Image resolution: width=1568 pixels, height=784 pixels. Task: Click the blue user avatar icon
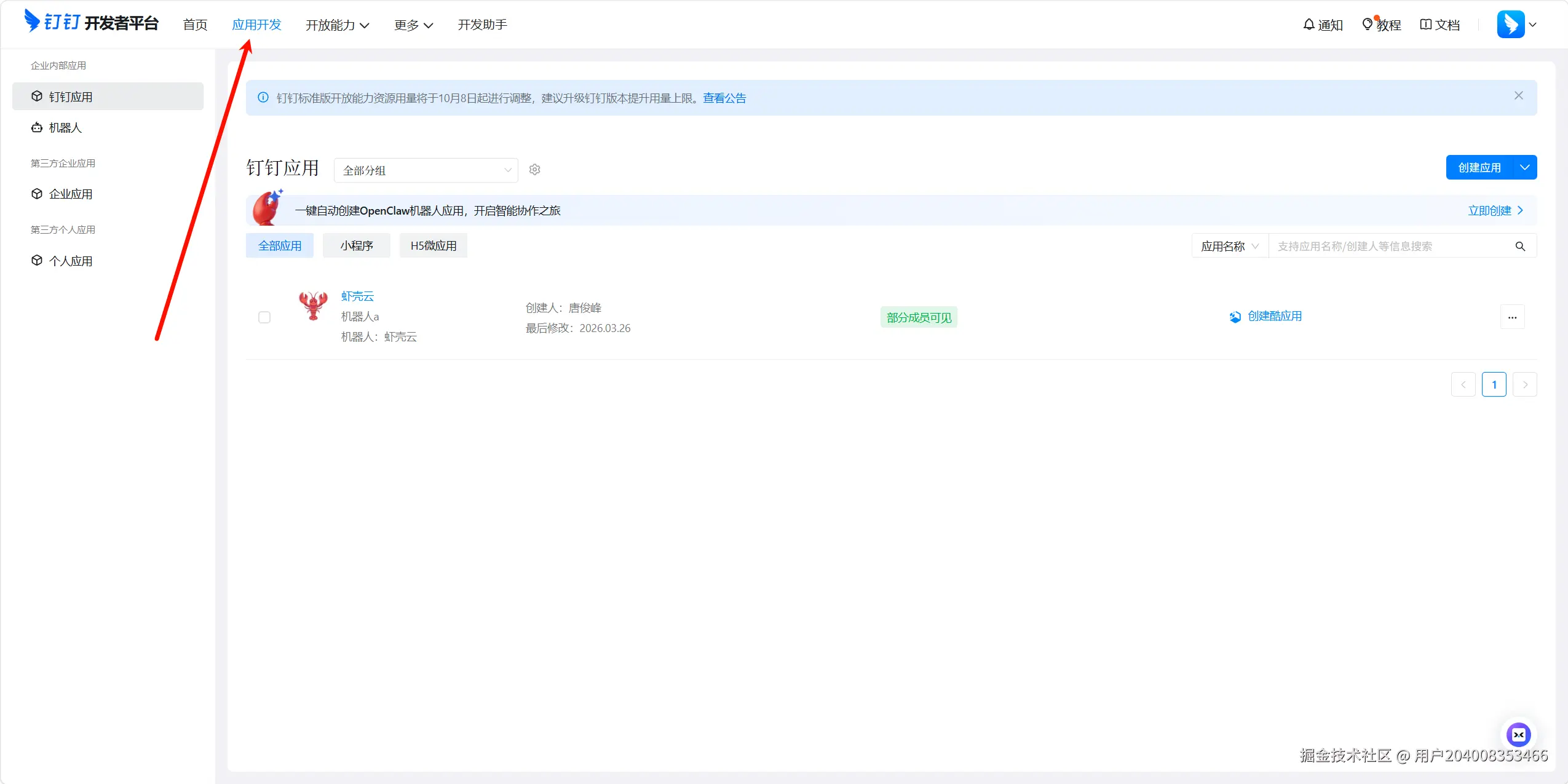coord(1511,25)
